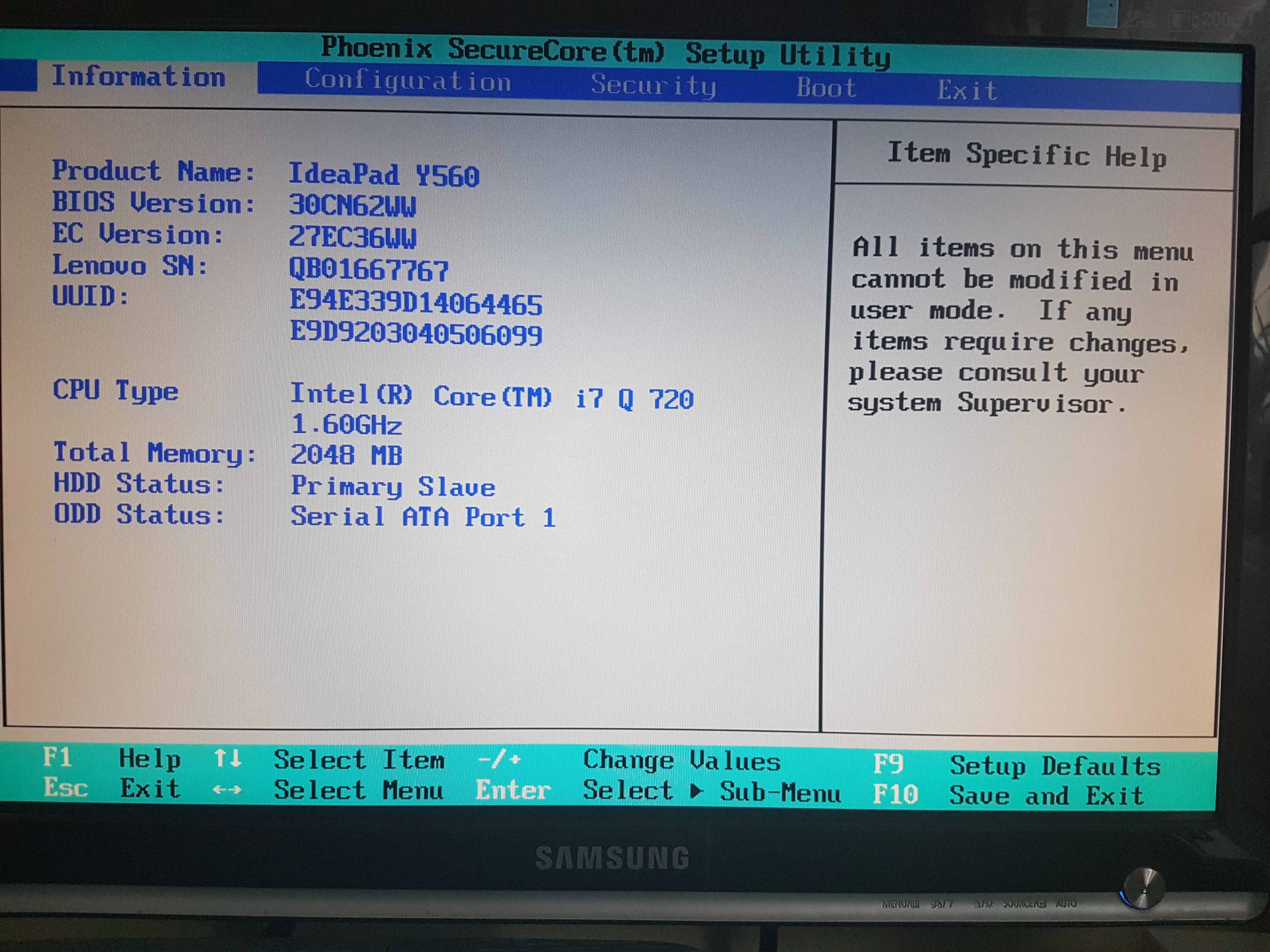Click the up-down arrows Select Item hint
The width and height of the screenshot is (1270, 952).
pos(329,760)
